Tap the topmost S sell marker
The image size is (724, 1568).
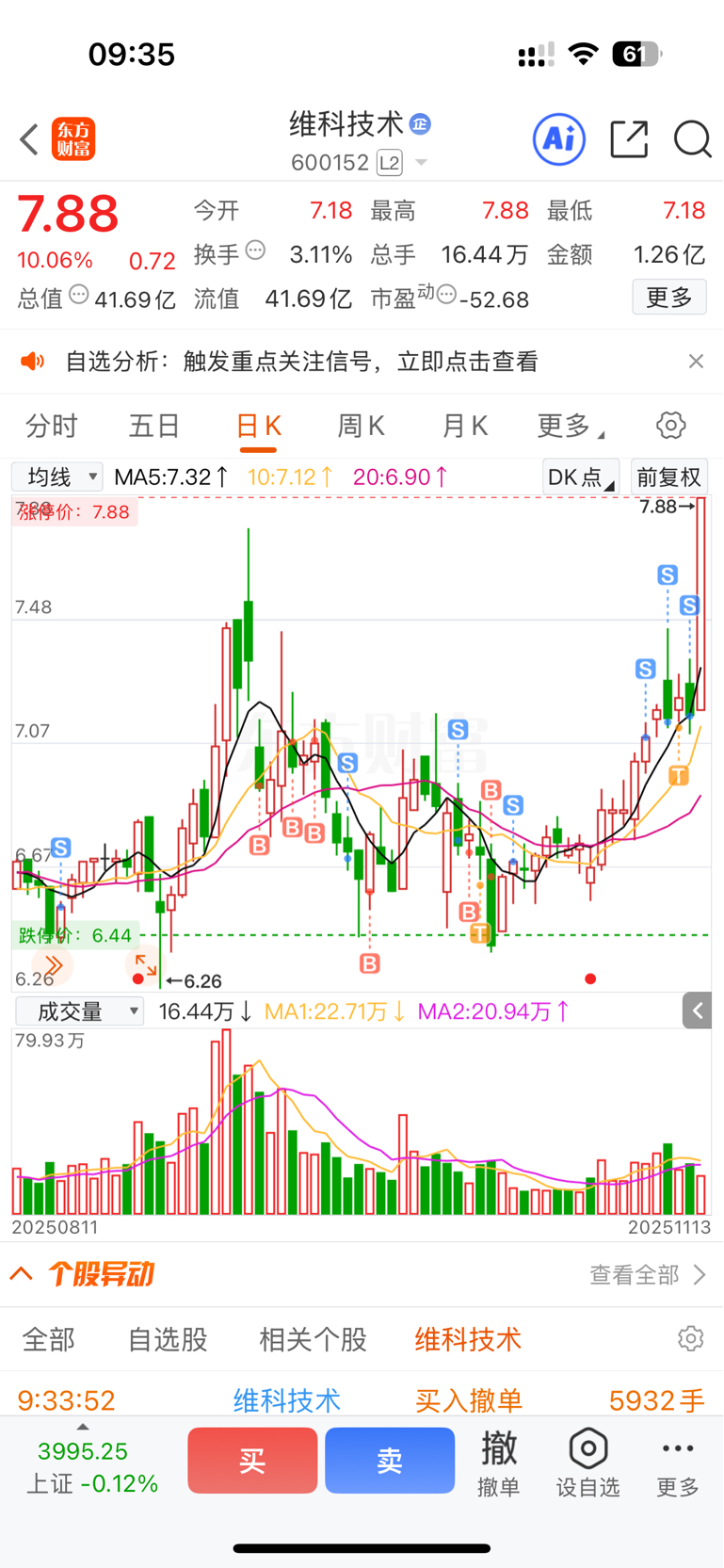coord(668,574)
